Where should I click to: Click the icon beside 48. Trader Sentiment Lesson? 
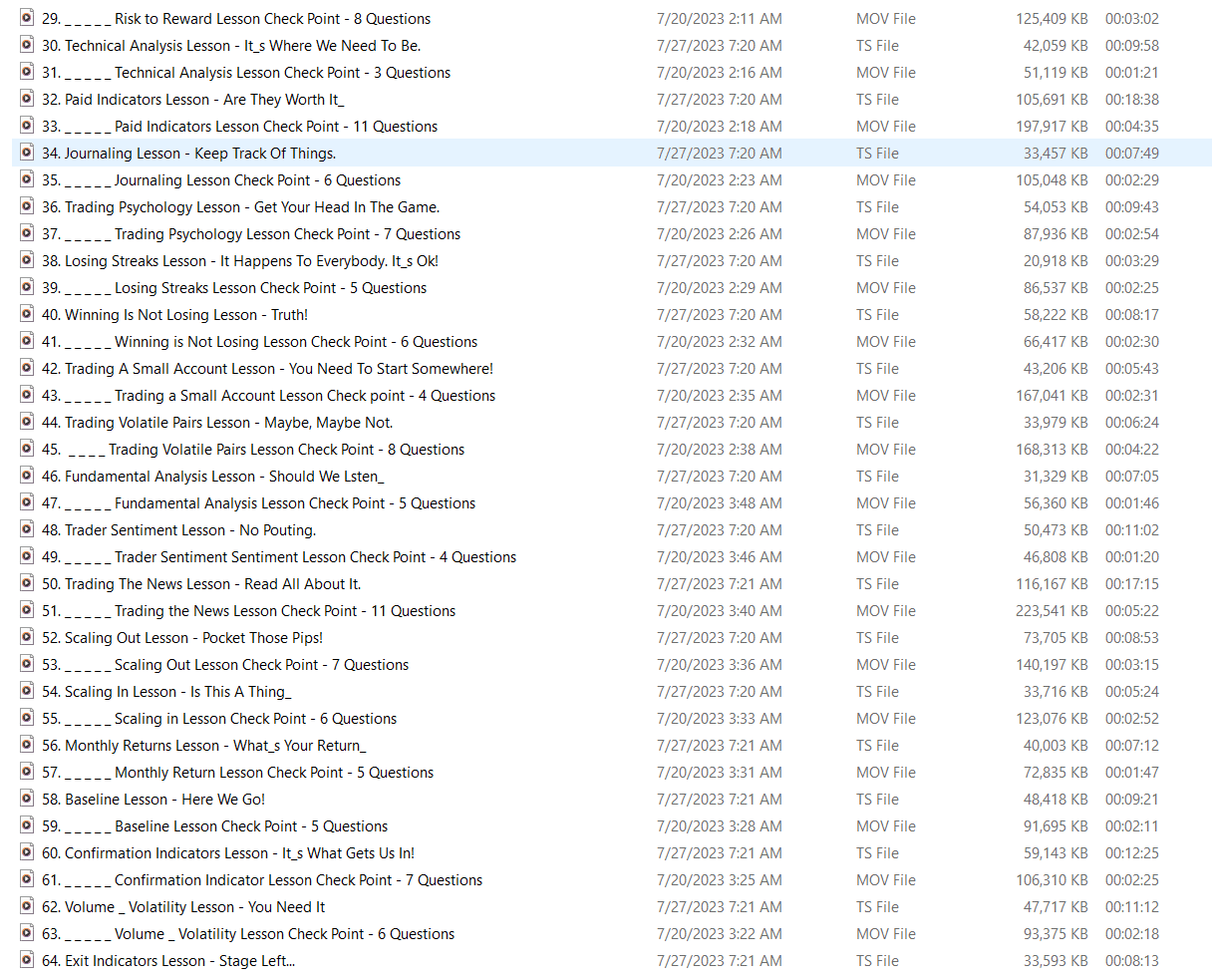pyautogui.click(x=27, y=529)
